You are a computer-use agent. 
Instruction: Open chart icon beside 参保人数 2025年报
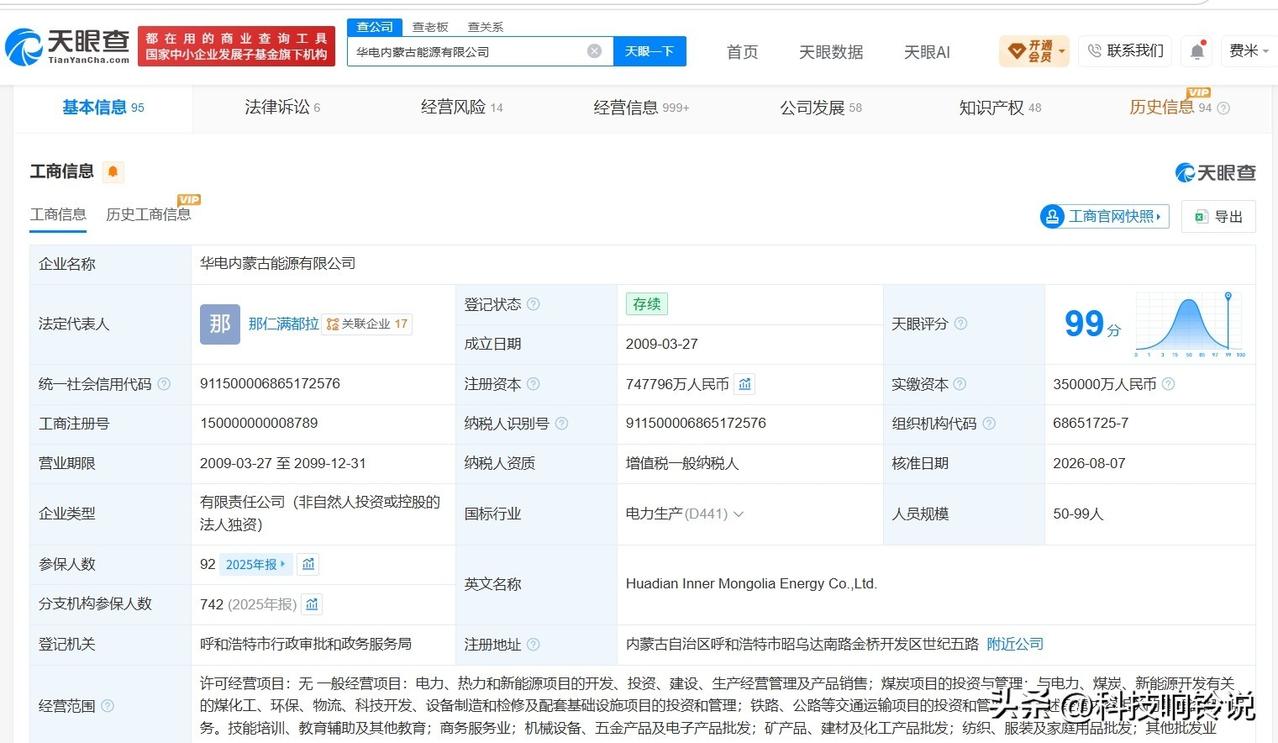pyautogui.click(x=308, y=564)
